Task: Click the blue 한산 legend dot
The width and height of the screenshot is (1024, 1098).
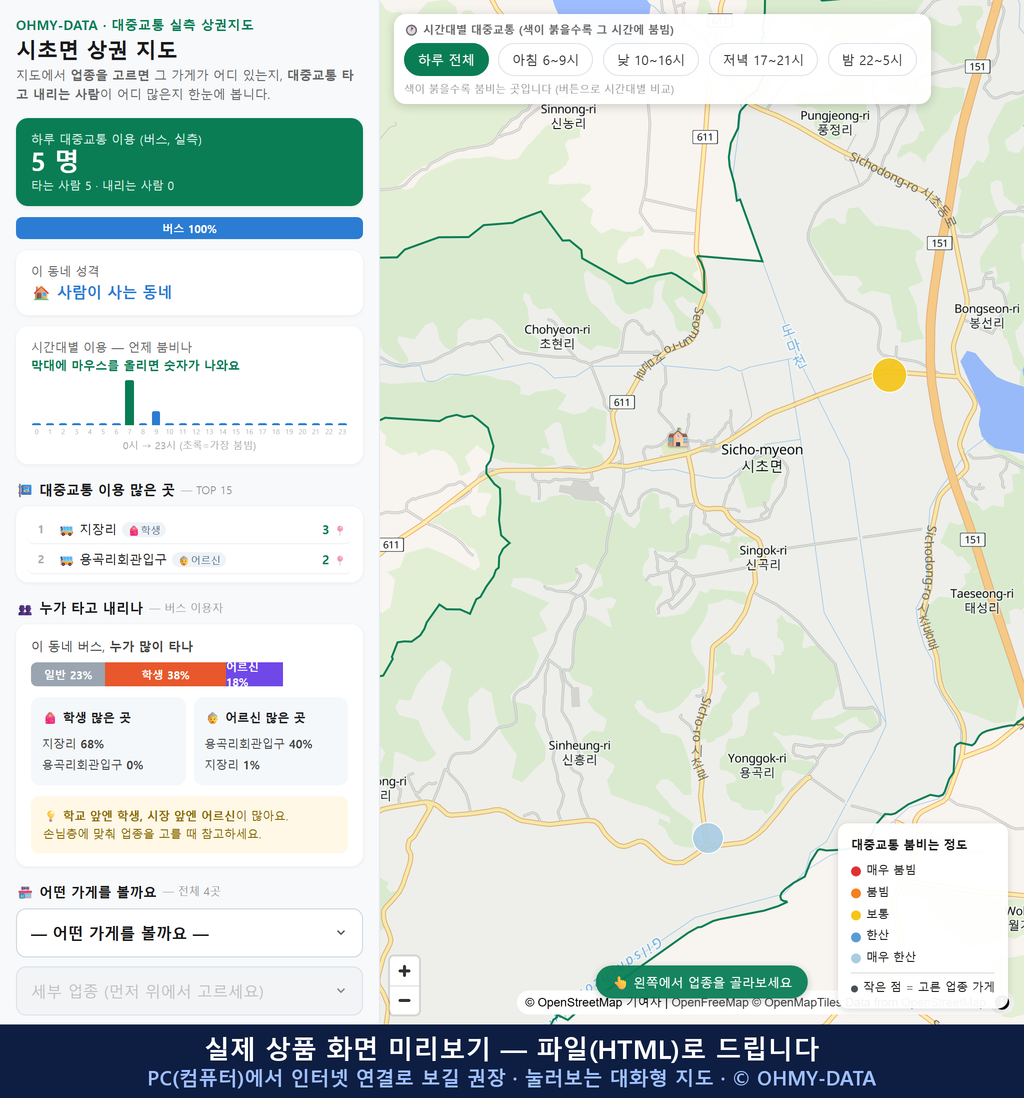Action: coord(855,936)
